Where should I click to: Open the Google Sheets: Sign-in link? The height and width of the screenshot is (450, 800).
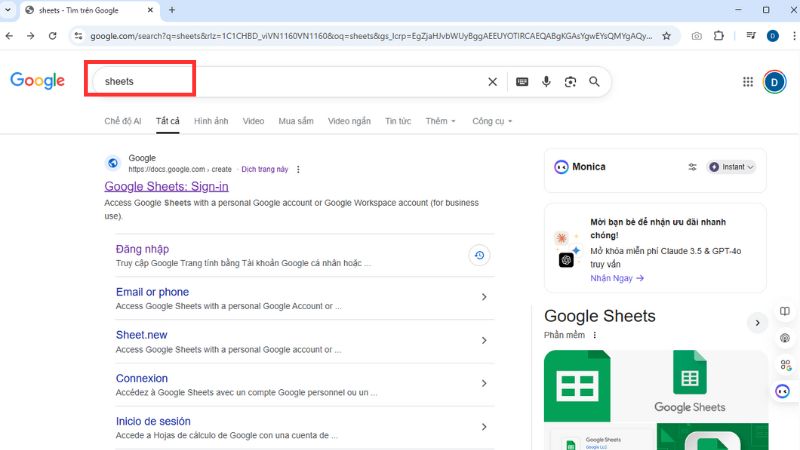point(166,186)
